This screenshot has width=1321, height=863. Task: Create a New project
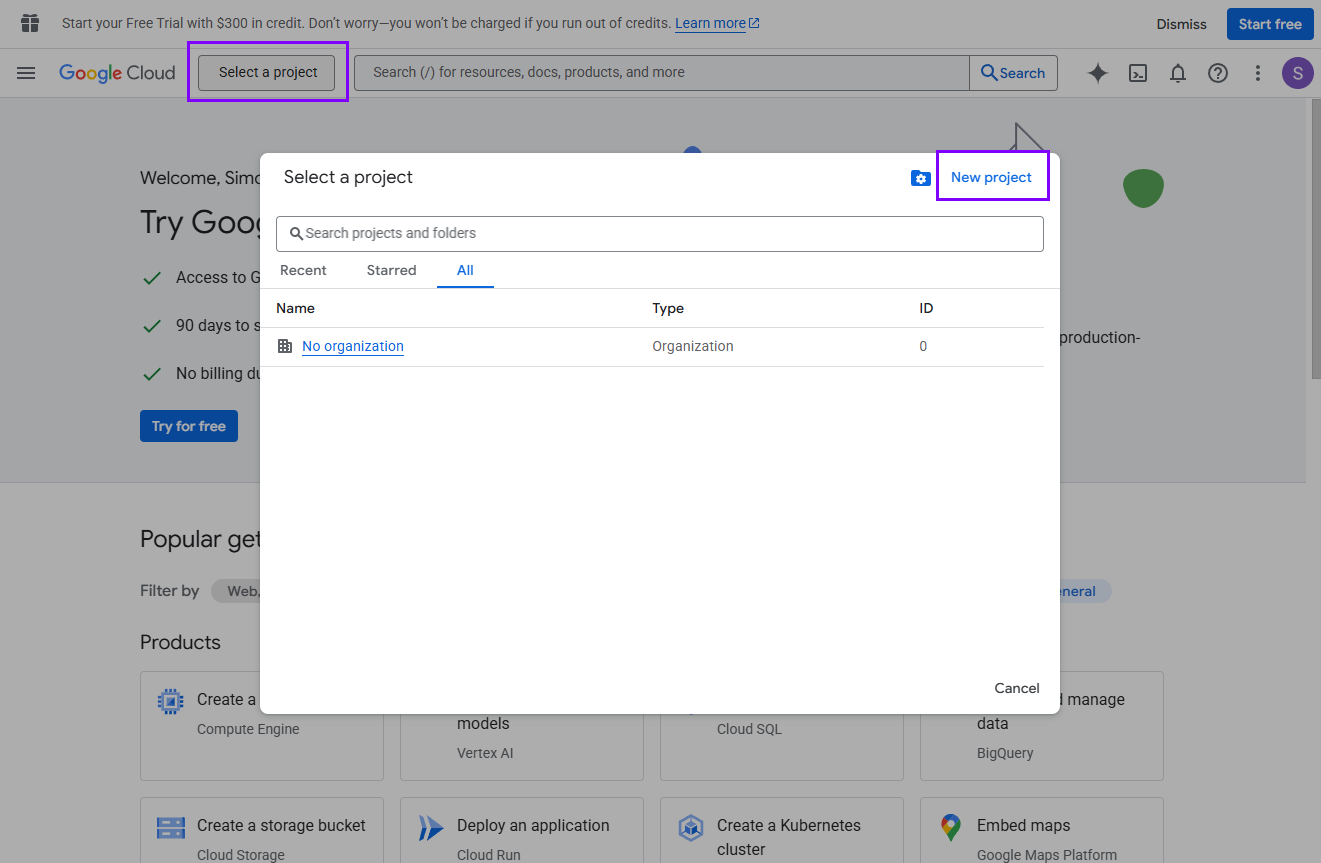click(x=991, y=177)
